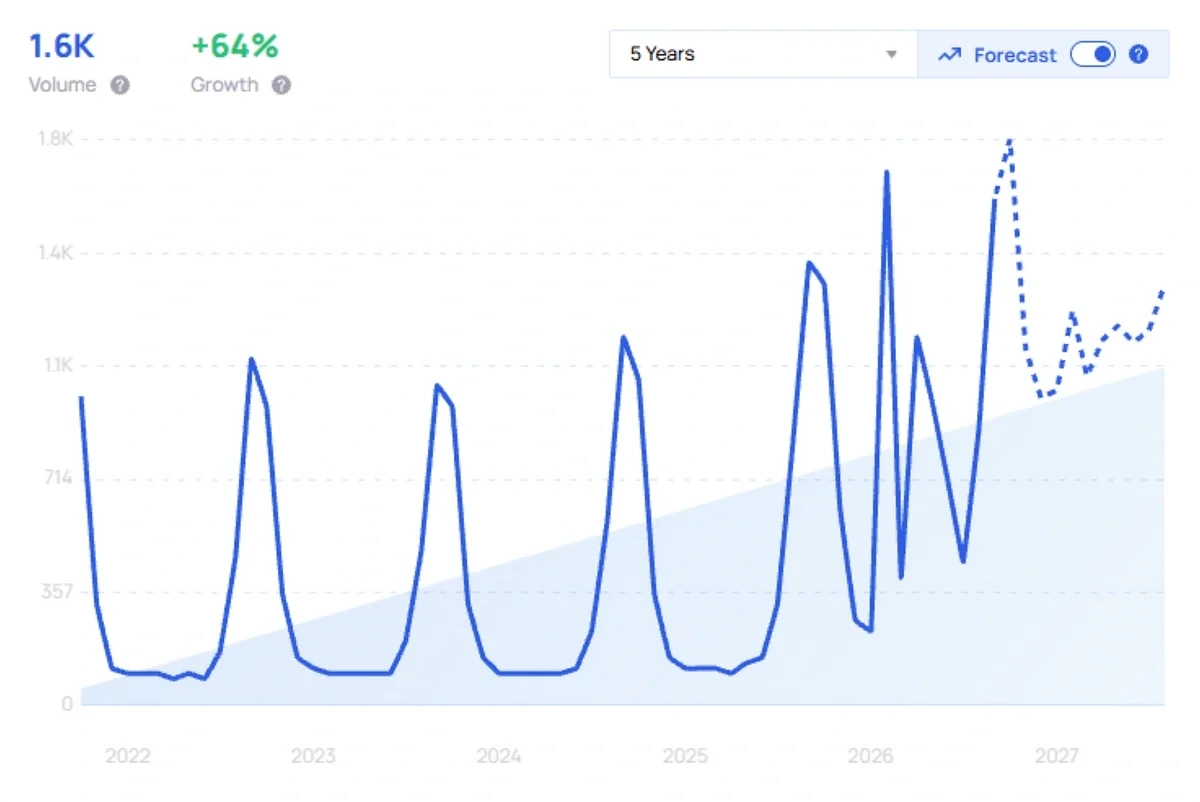The image size is (1200, 802).
Task: Click the 2025 x-axis label
Action: pos(686,757)
